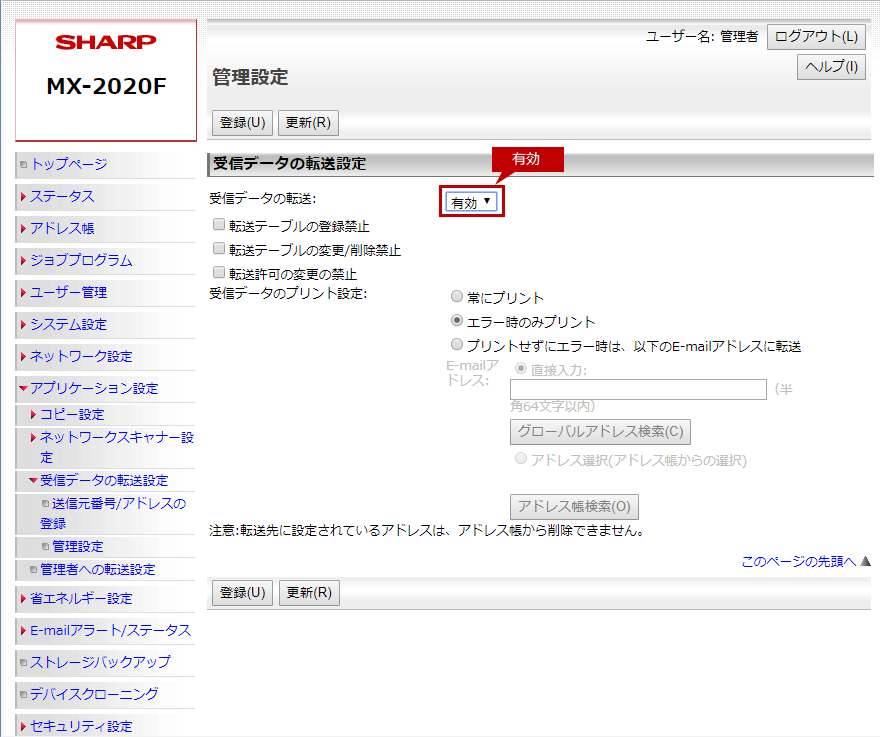Collapse the アプリケーション設定 section

93,388
